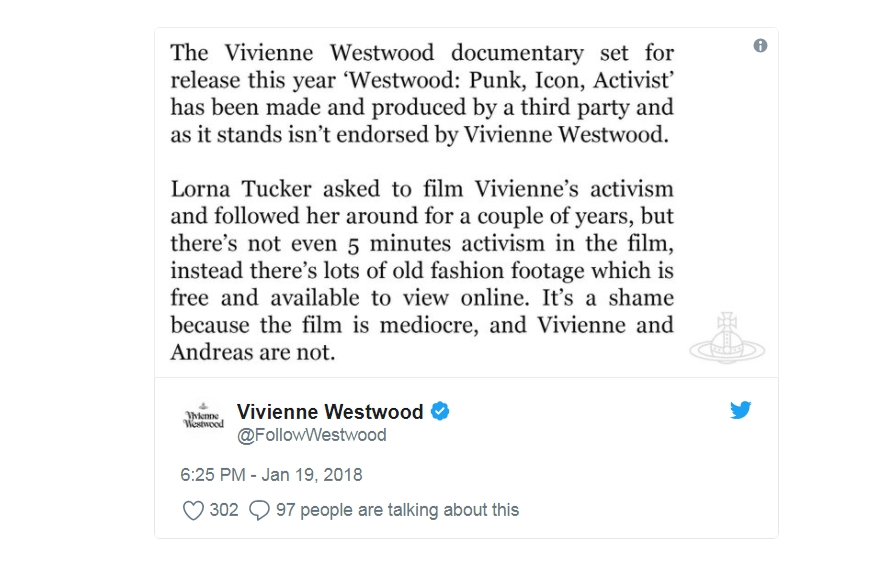889x561 pixels.
Task: Click the first paragraph of the statement image
Action: tap(422, 94)
